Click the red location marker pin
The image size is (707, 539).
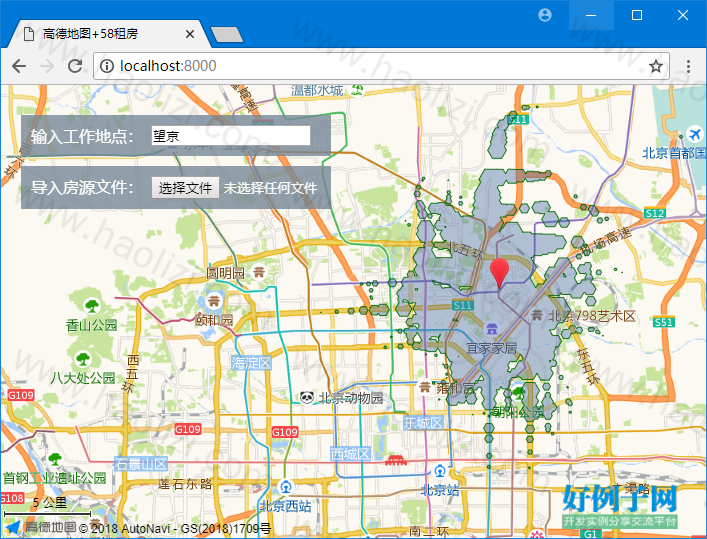click(499, 273)
